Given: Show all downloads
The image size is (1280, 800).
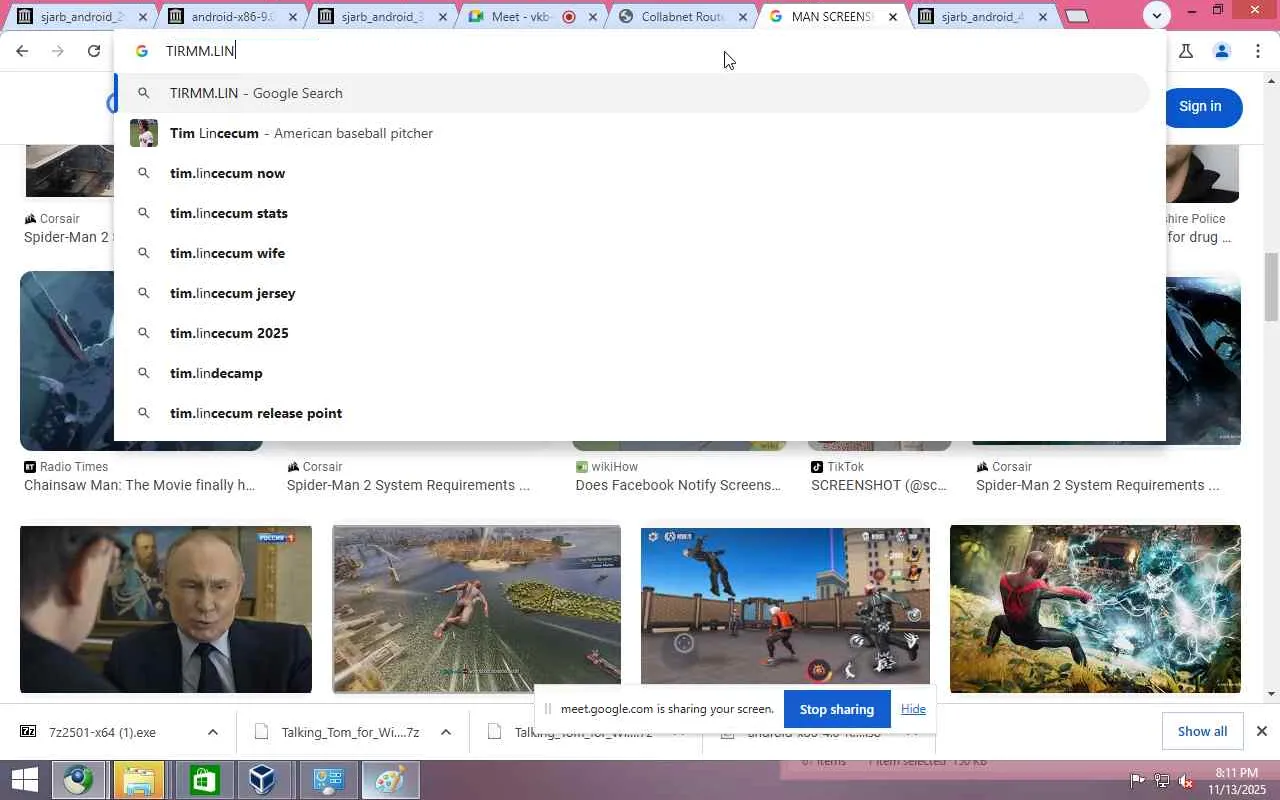Looking at the screenshot, I should point(1202,731).
